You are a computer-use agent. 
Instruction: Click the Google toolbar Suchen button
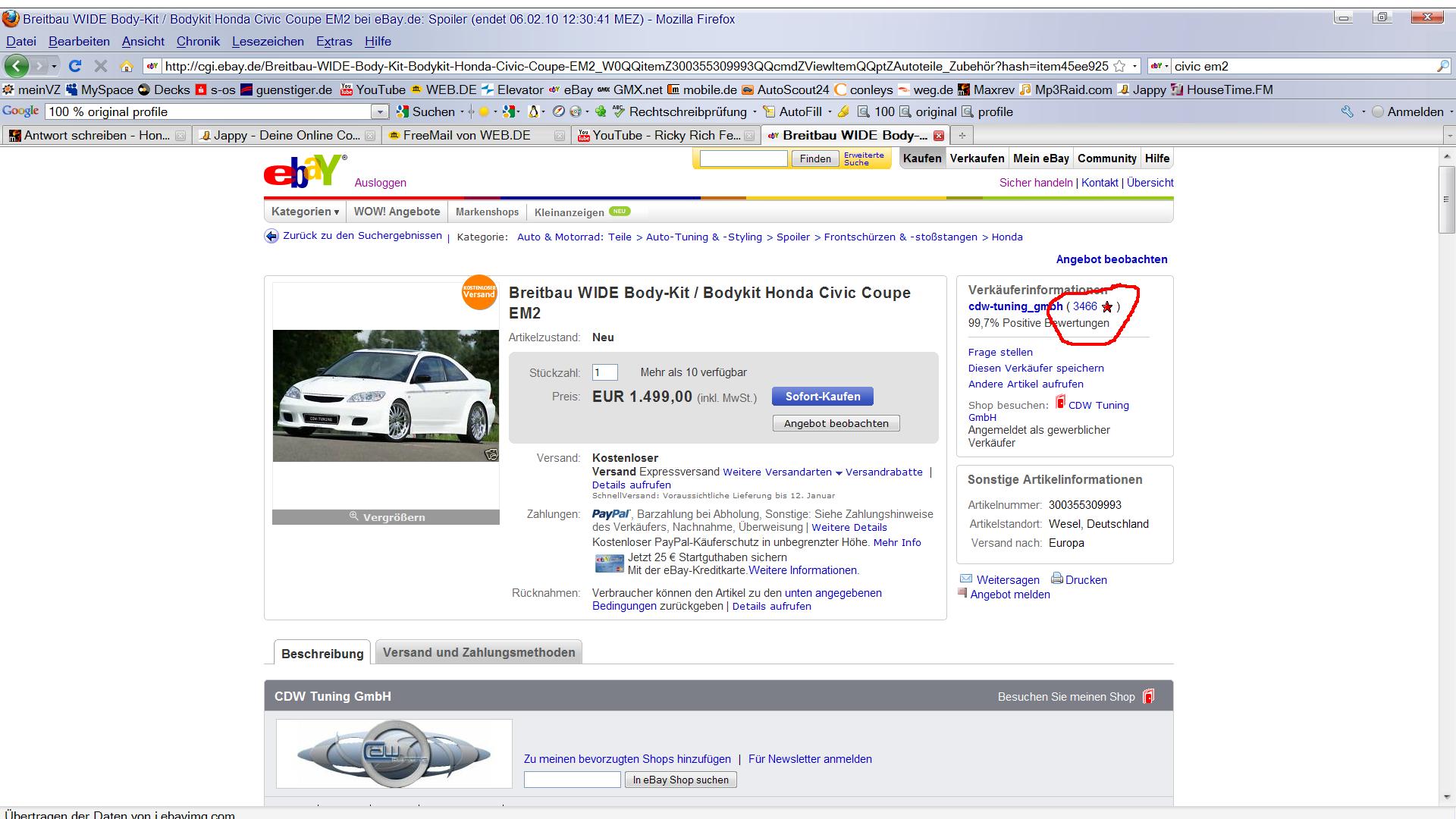tap(425, 111)
